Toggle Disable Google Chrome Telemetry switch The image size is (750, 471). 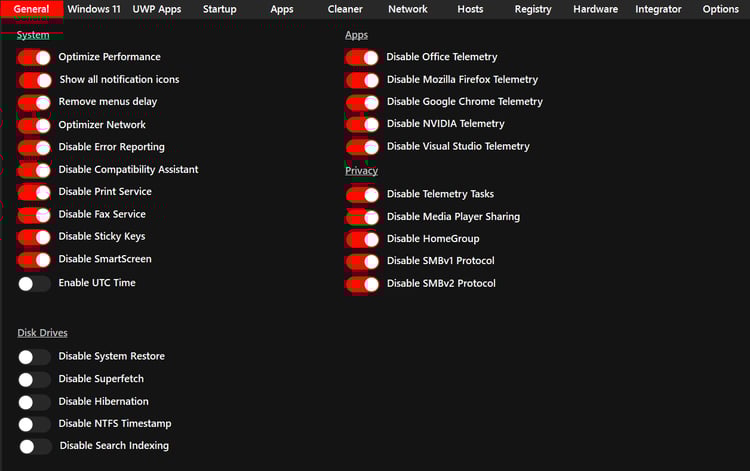(362, 102)
